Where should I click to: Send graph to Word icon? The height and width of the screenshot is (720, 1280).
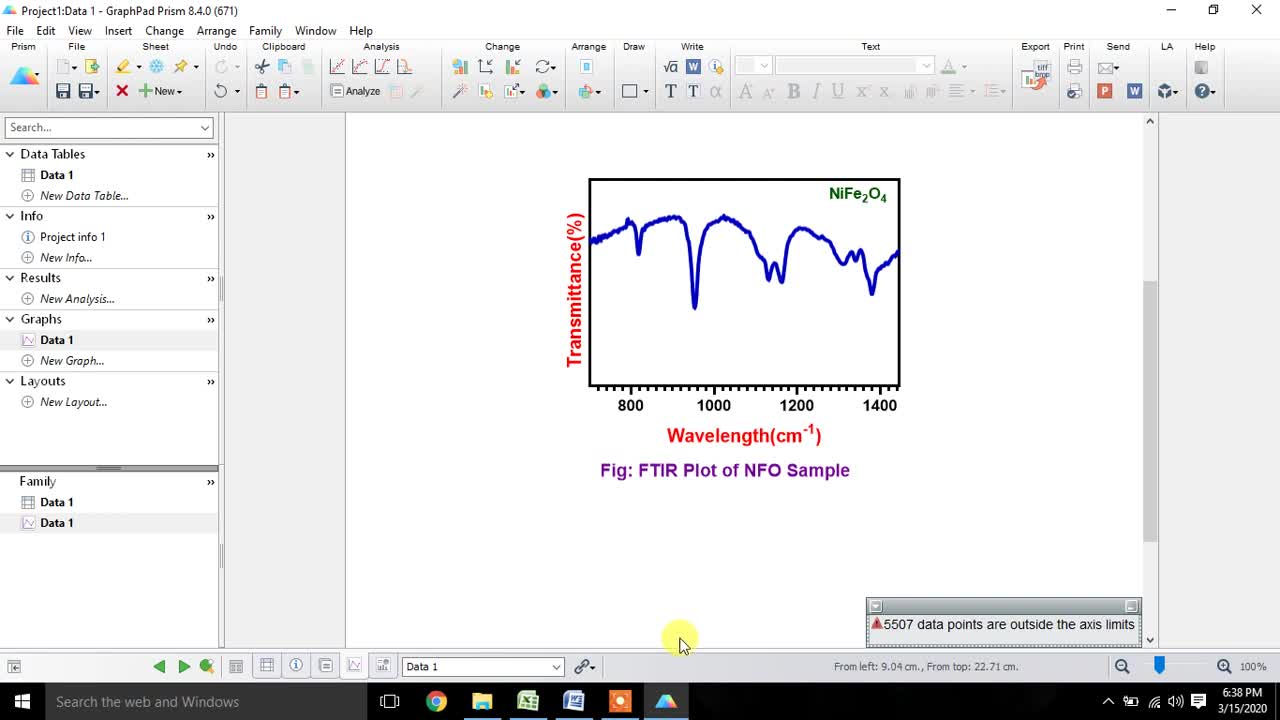(x=1135, y=91)
